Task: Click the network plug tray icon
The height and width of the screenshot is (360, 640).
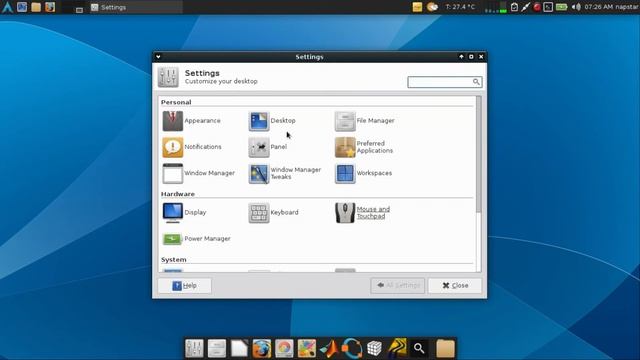Action: [526, 7]
